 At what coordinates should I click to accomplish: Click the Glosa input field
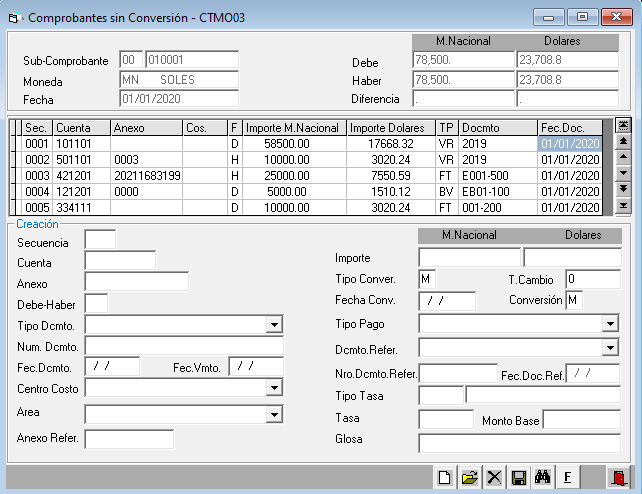coord(519,443)
